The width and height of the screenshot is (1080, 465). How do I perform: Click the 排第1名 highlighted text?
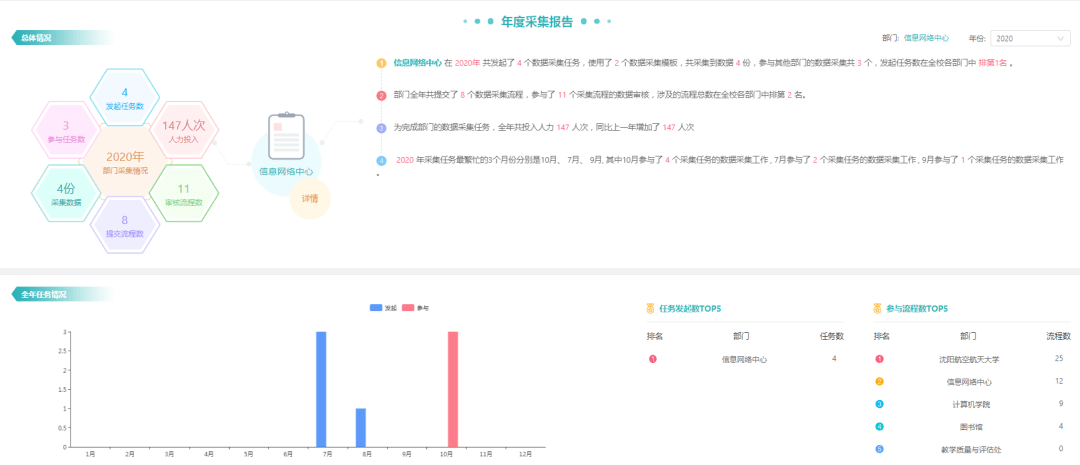click(993, 63)
